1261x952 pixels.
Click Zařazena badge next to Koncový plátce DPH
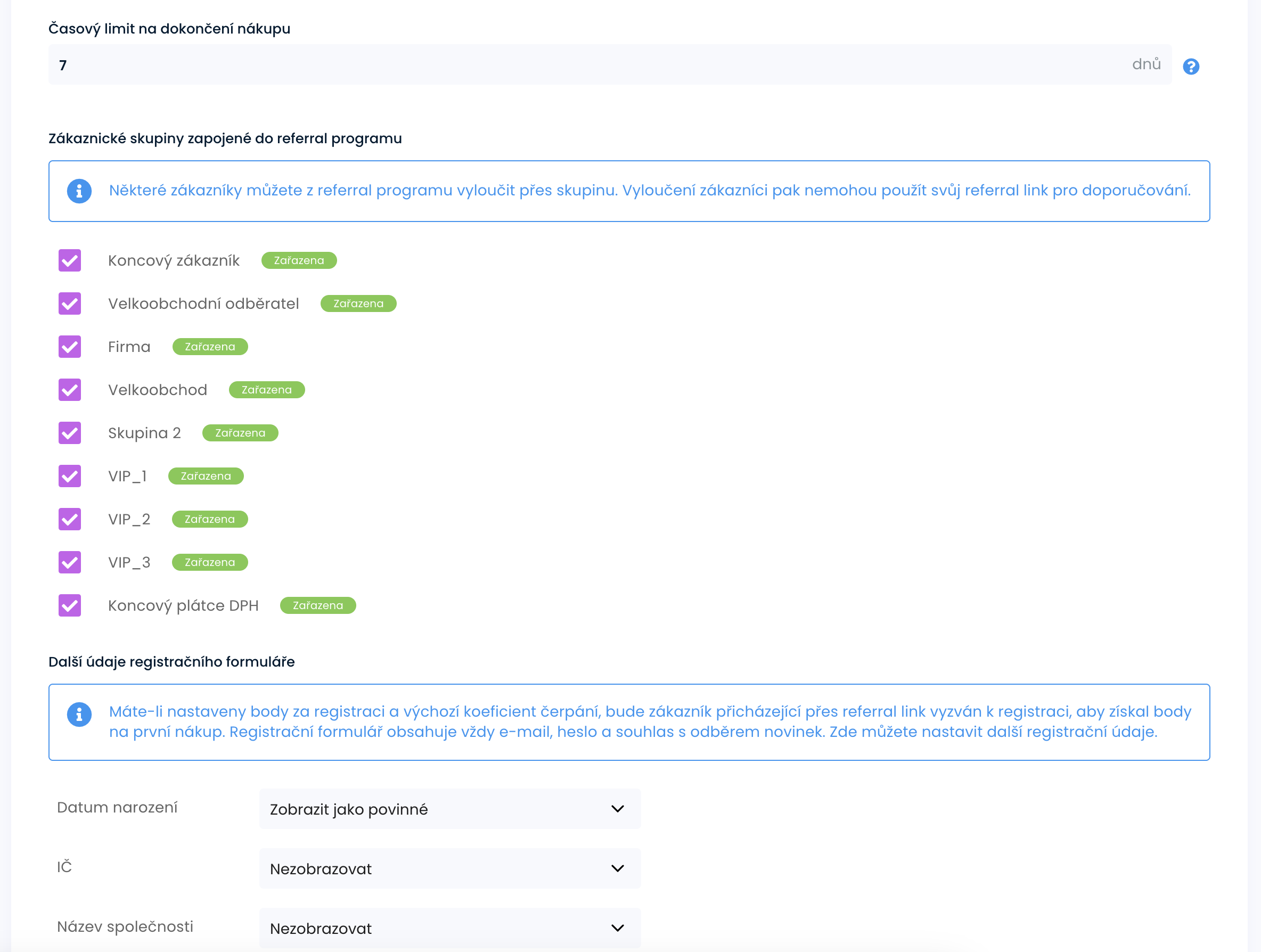[317, 605]
